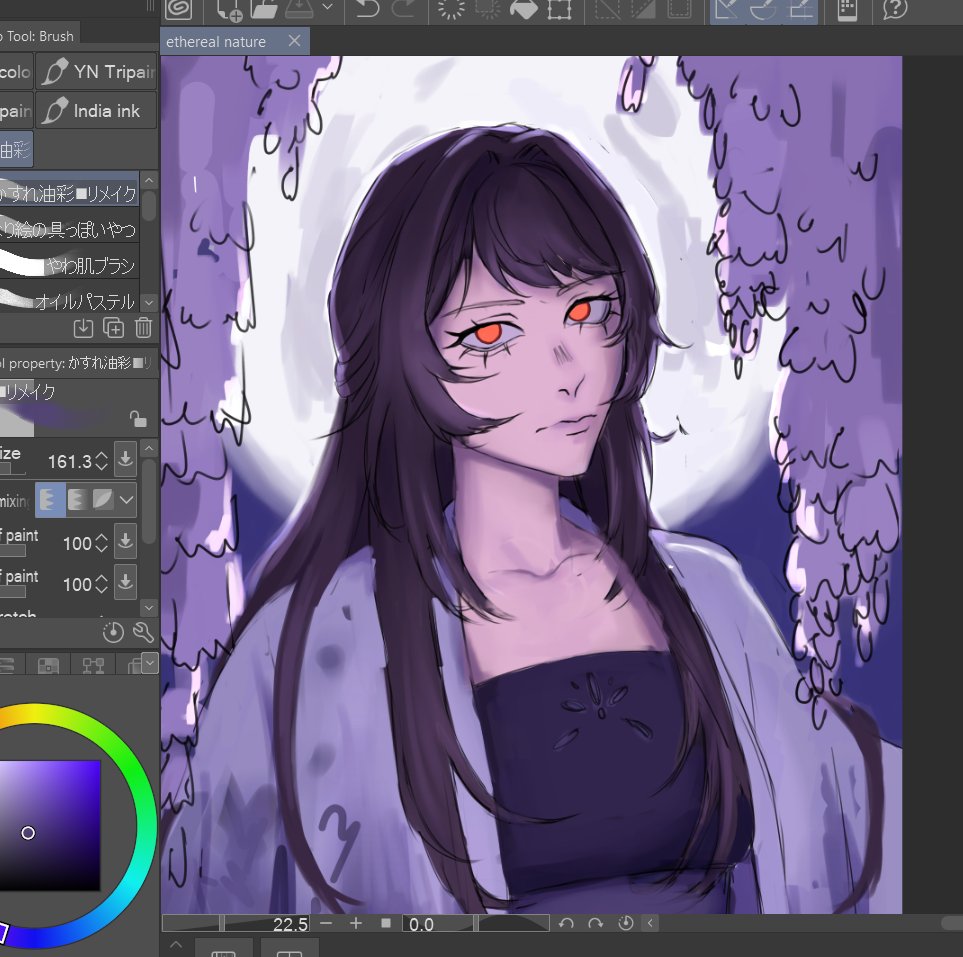
Task: Reset canvas display rotation icon
Action: coord(625,923)
